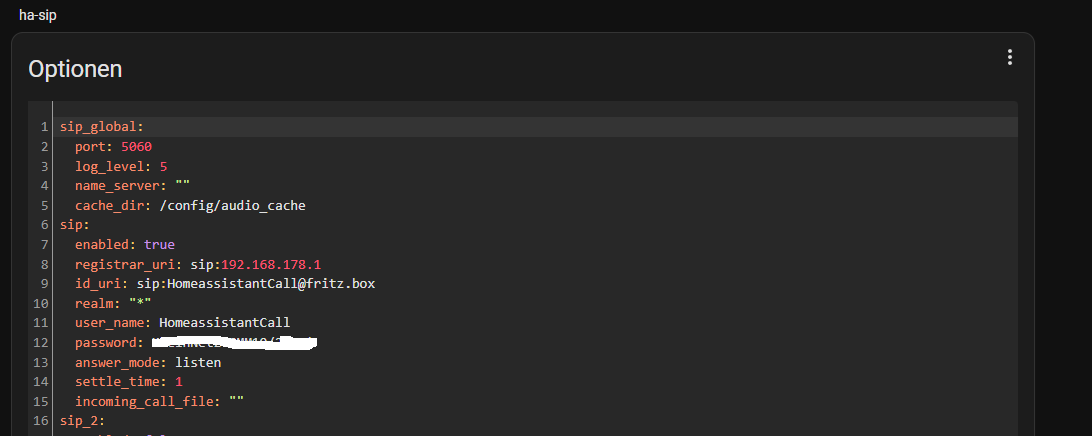Screen dimensions: 1092x436
Task: Click the Optionen card heading
Action: (75, 69)
